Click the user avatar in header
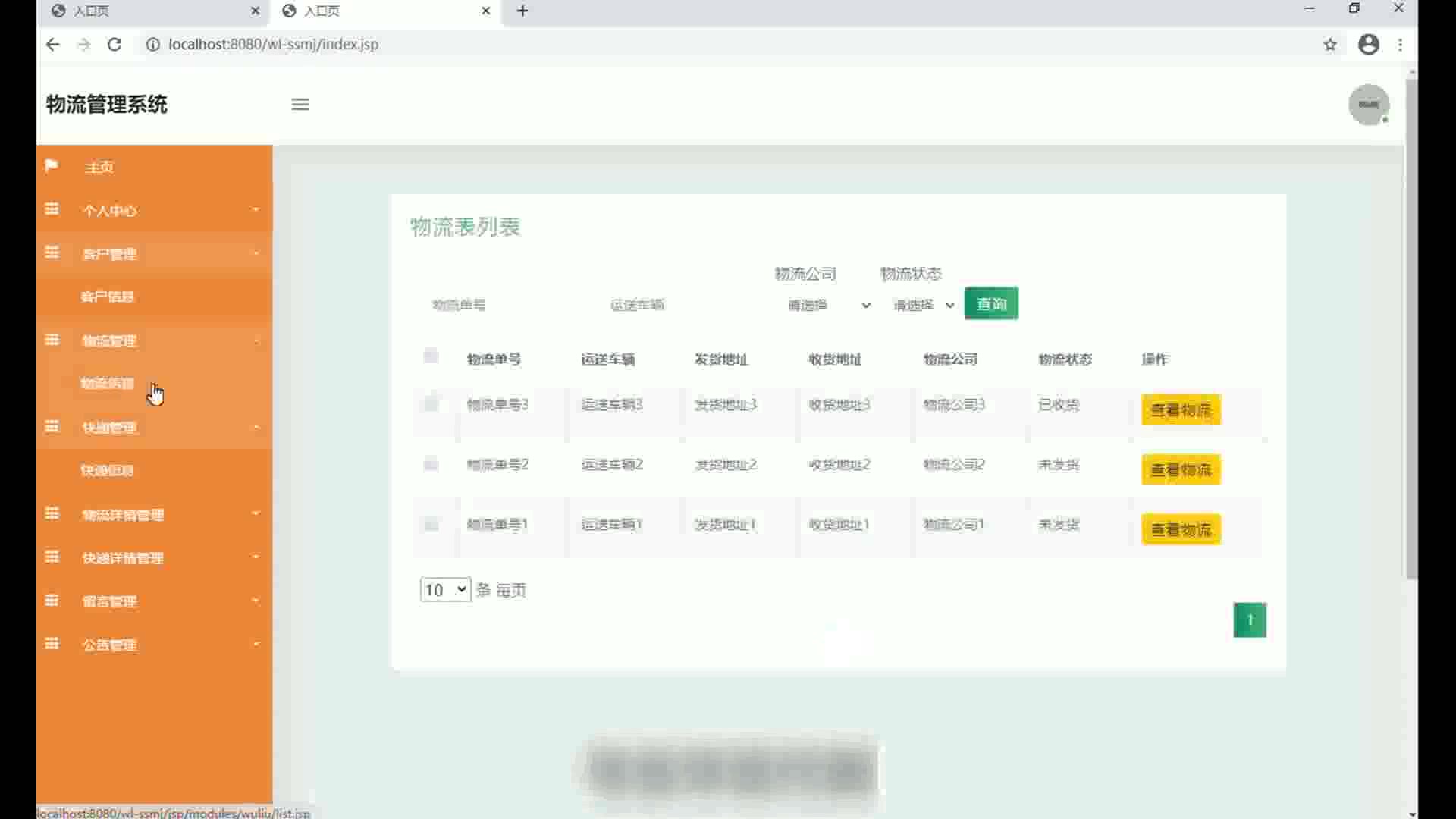The width and height of the screenshot is (1456, 819). click(x=1368, y=105)
